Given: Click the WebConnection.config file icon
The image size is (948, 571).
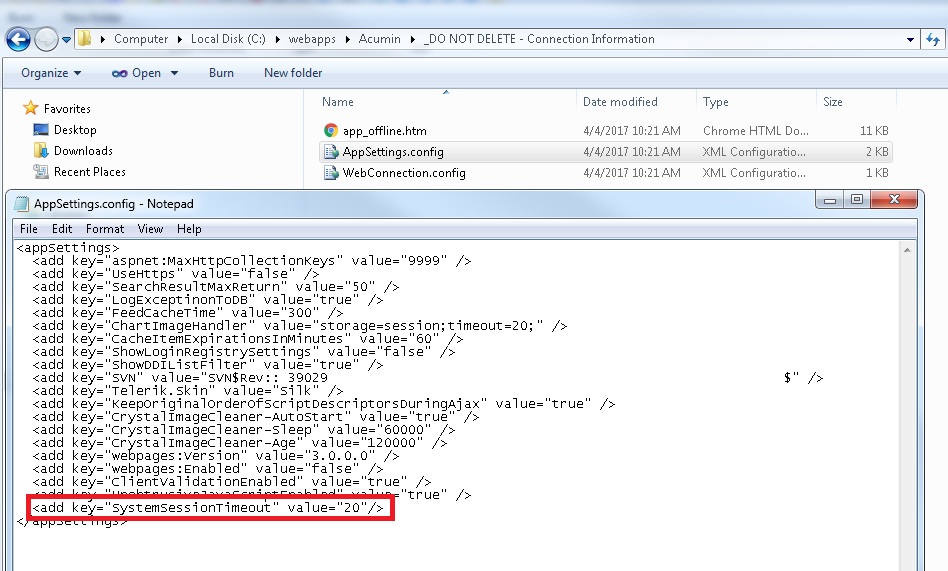Looking at the screenshot, I should click(331, 172).
